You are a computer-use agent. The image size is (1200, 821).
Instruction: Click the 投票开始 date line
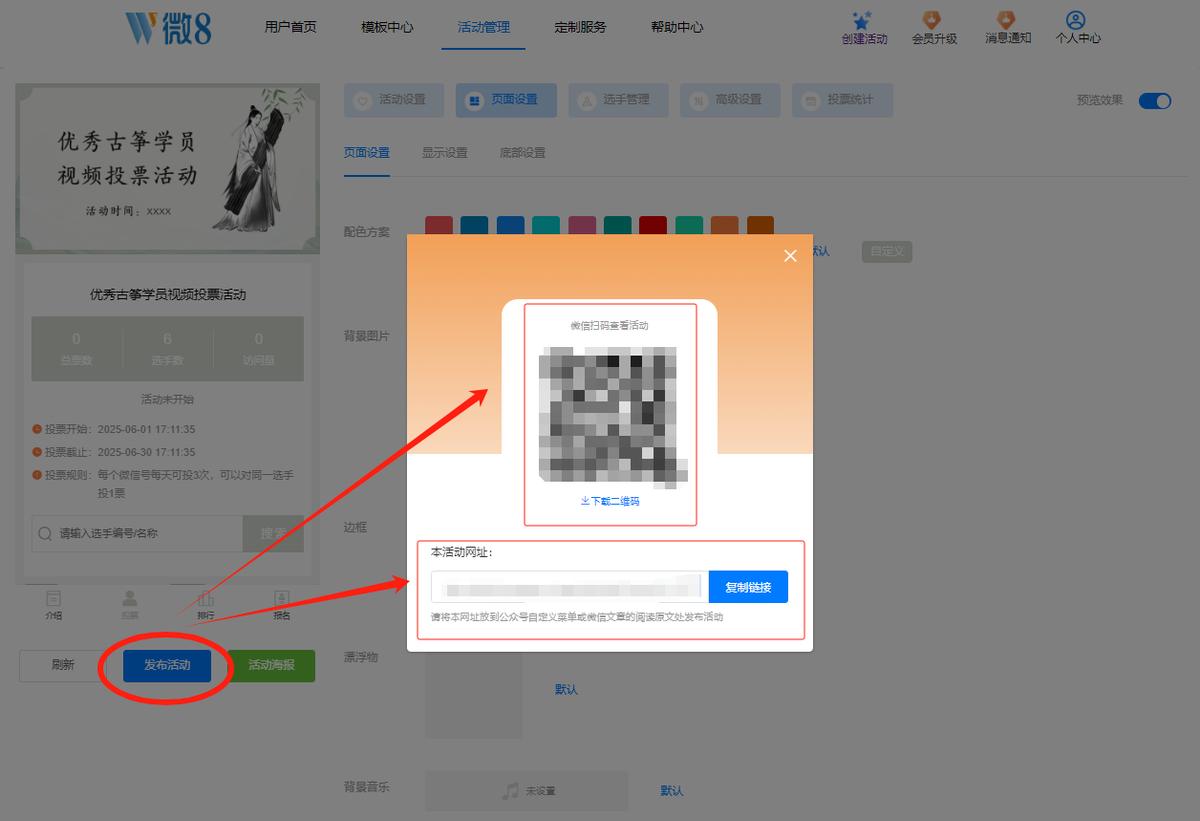[x=114, y=429]
